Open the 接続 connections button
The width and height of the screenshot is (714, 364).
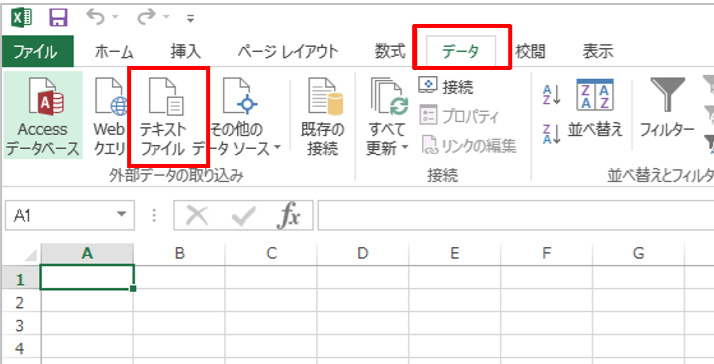446,87
